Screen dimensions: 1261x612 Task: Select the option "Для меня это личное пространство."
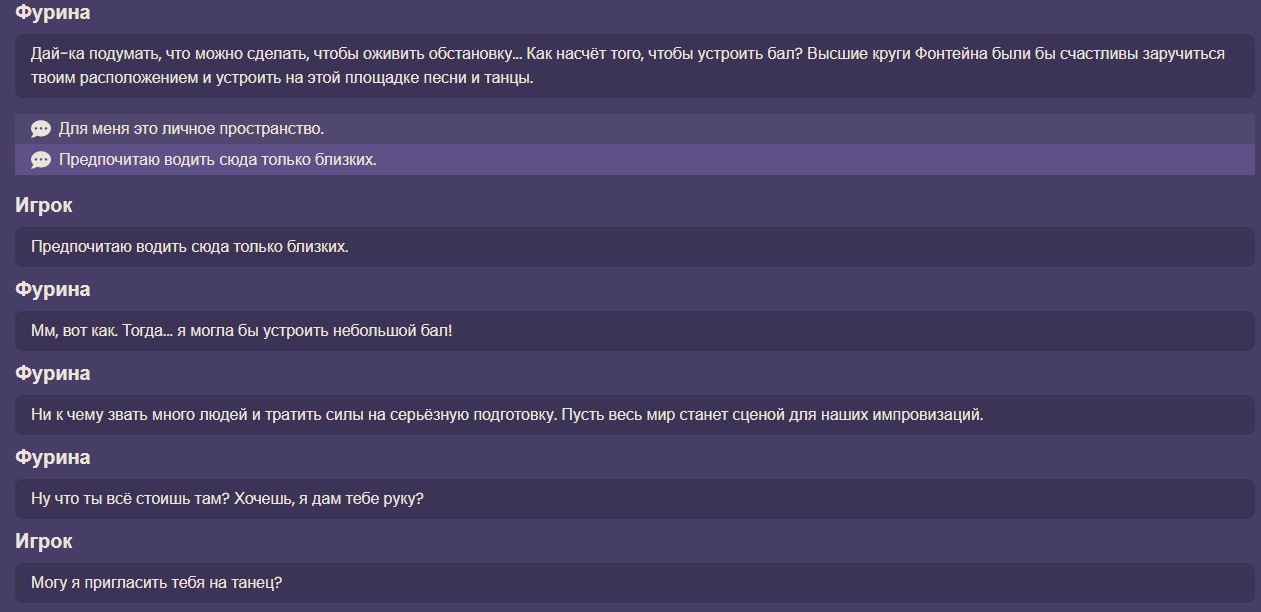point(191,129)
